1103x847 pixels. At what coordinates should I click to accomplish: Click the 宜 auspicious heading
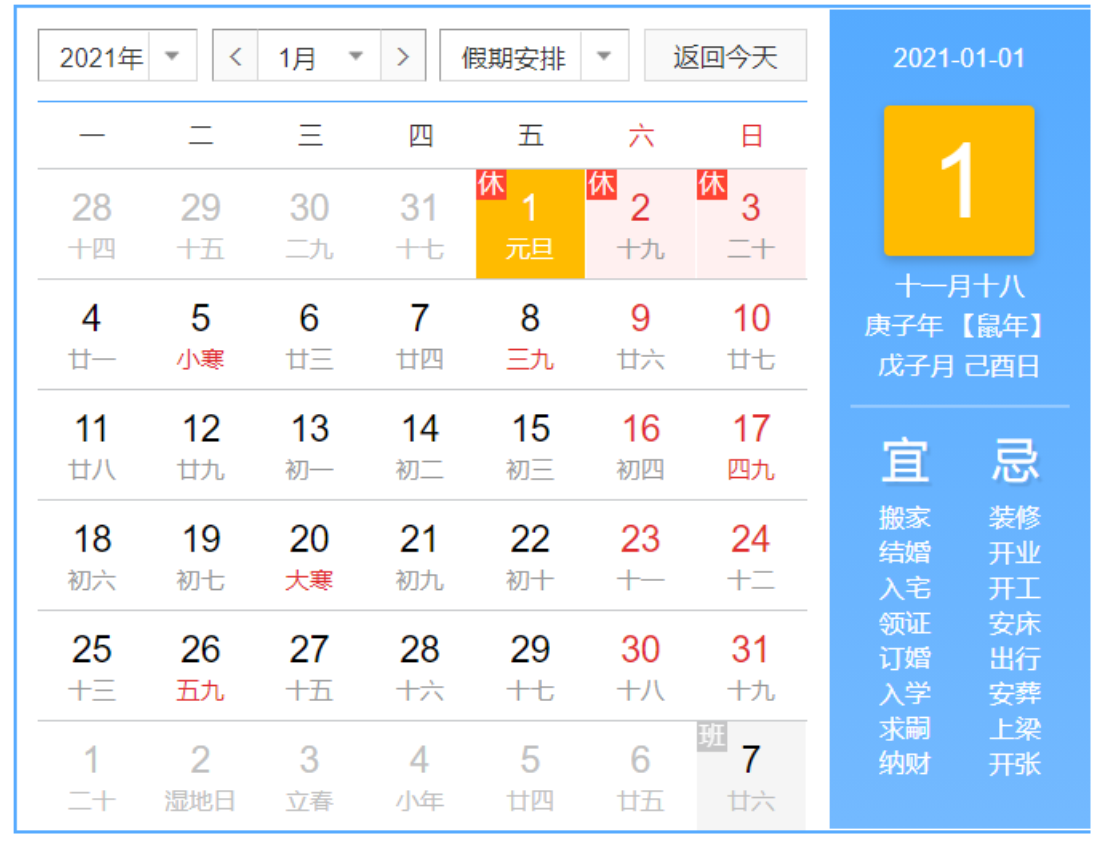tap(904, 460)
